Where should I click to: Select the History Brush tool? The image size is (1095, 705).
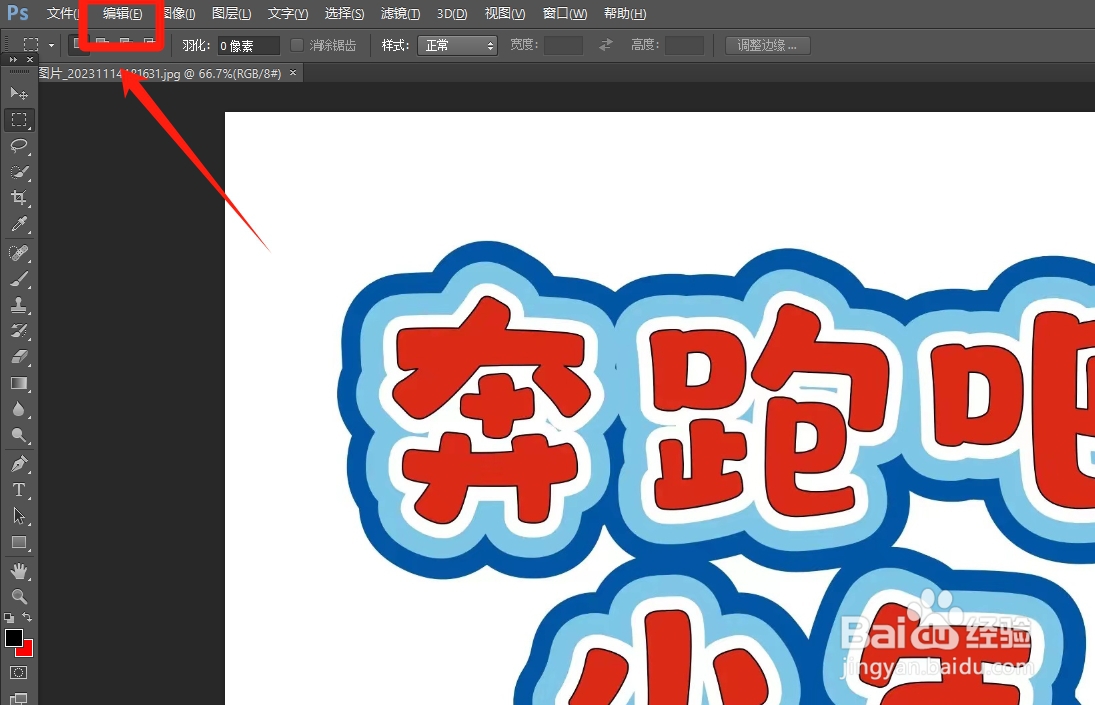click(19, 331)
